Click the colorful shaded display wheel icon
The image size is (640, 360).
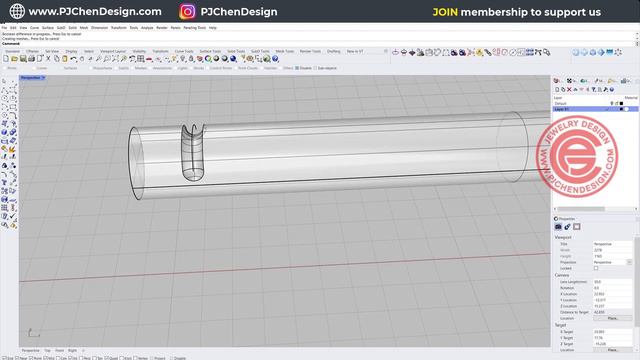pos(208,59)
